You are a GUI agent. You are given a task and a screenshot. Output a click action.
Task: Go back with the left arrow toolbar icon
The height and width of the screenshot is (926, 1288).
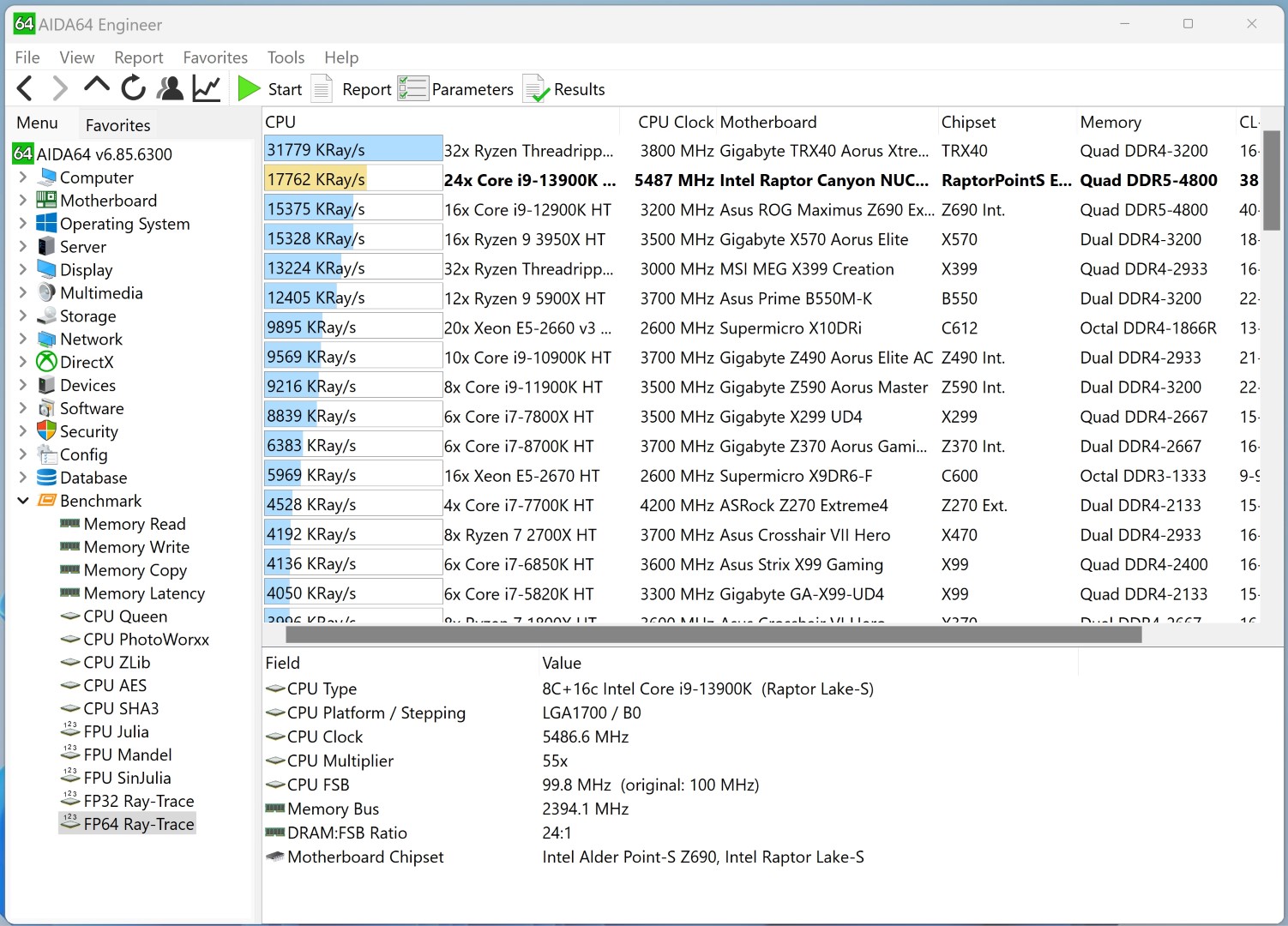pos(25,88)
